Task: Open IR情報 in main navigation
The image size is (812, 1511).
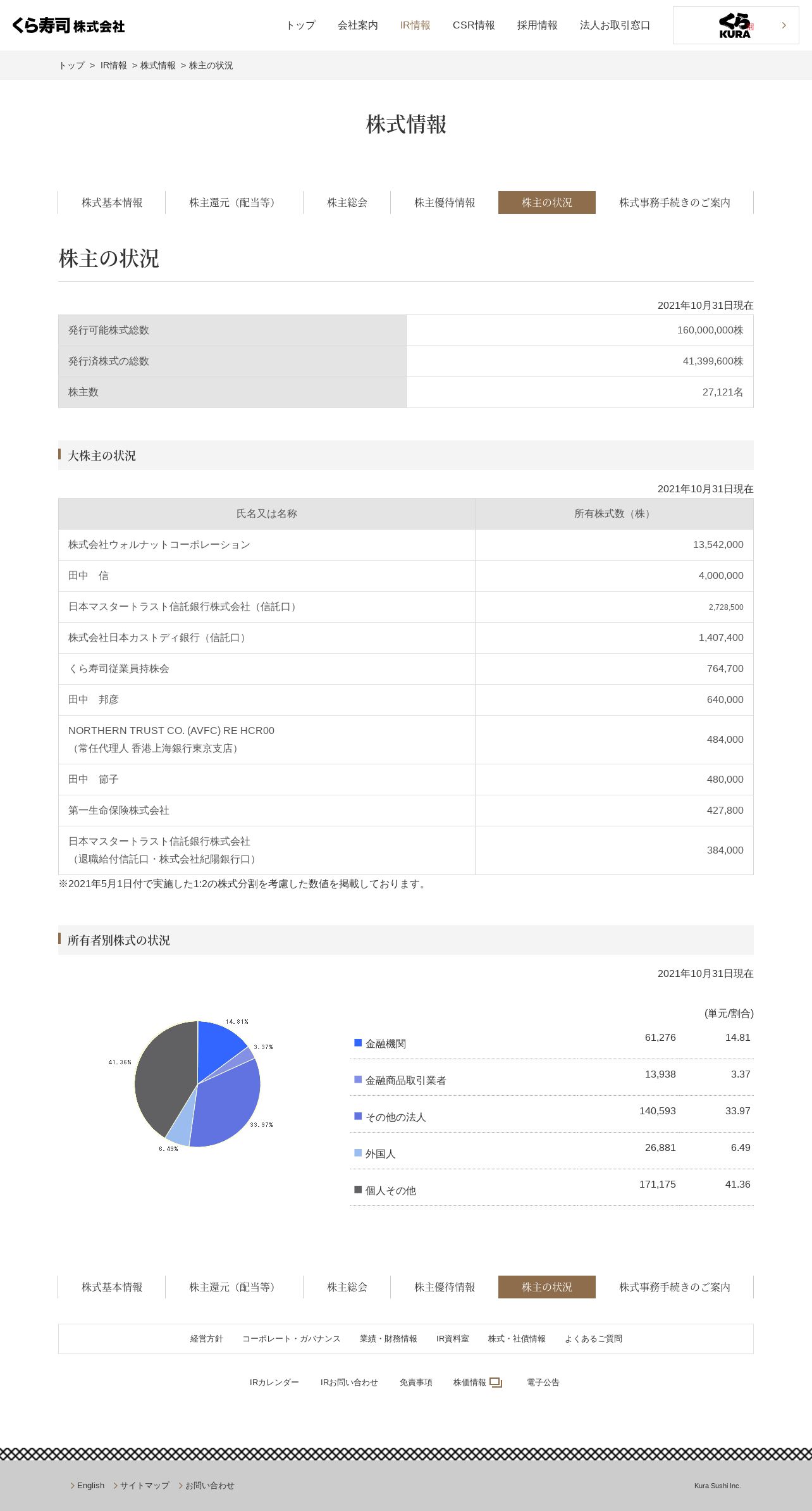Action: (x=415, y=25)
